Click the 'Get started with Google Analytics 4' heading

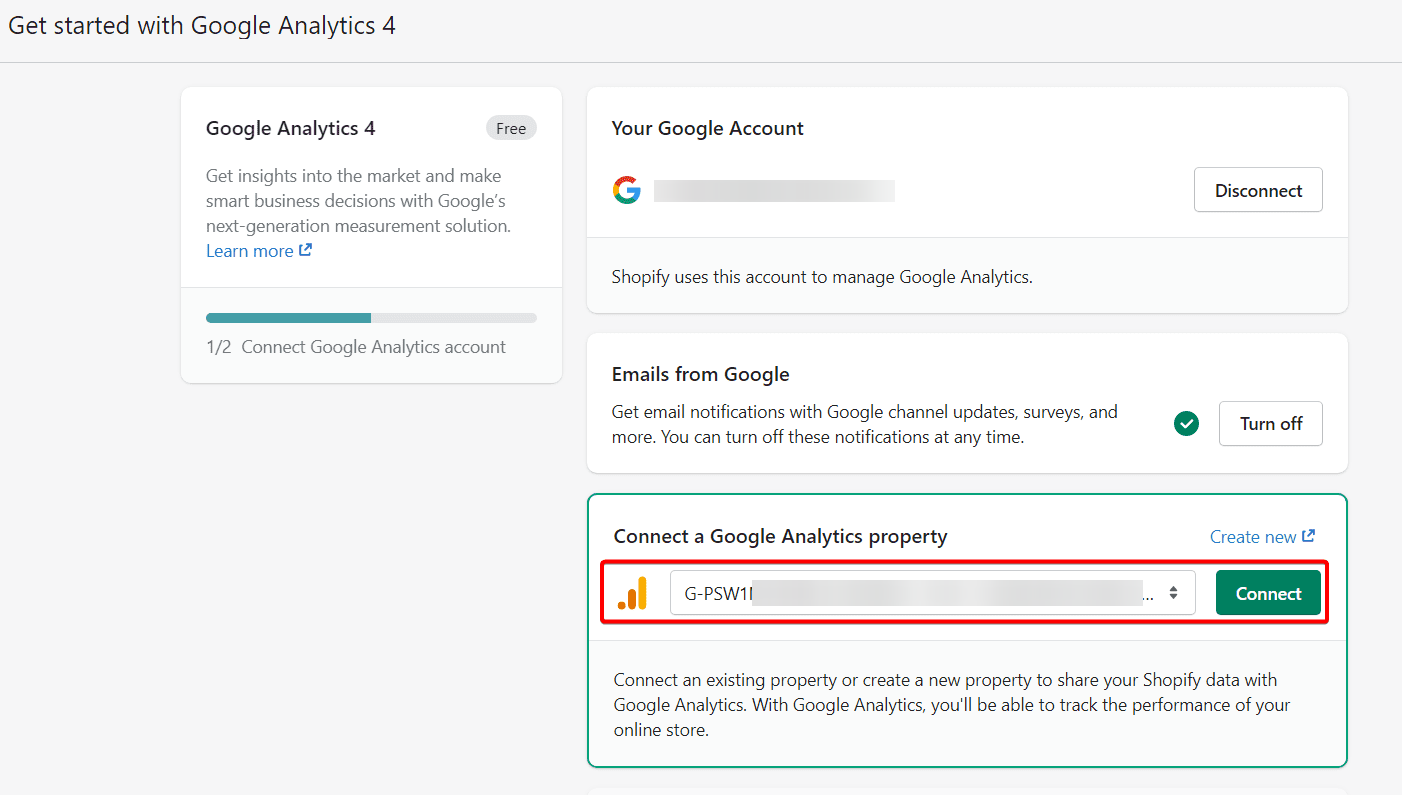202,26
